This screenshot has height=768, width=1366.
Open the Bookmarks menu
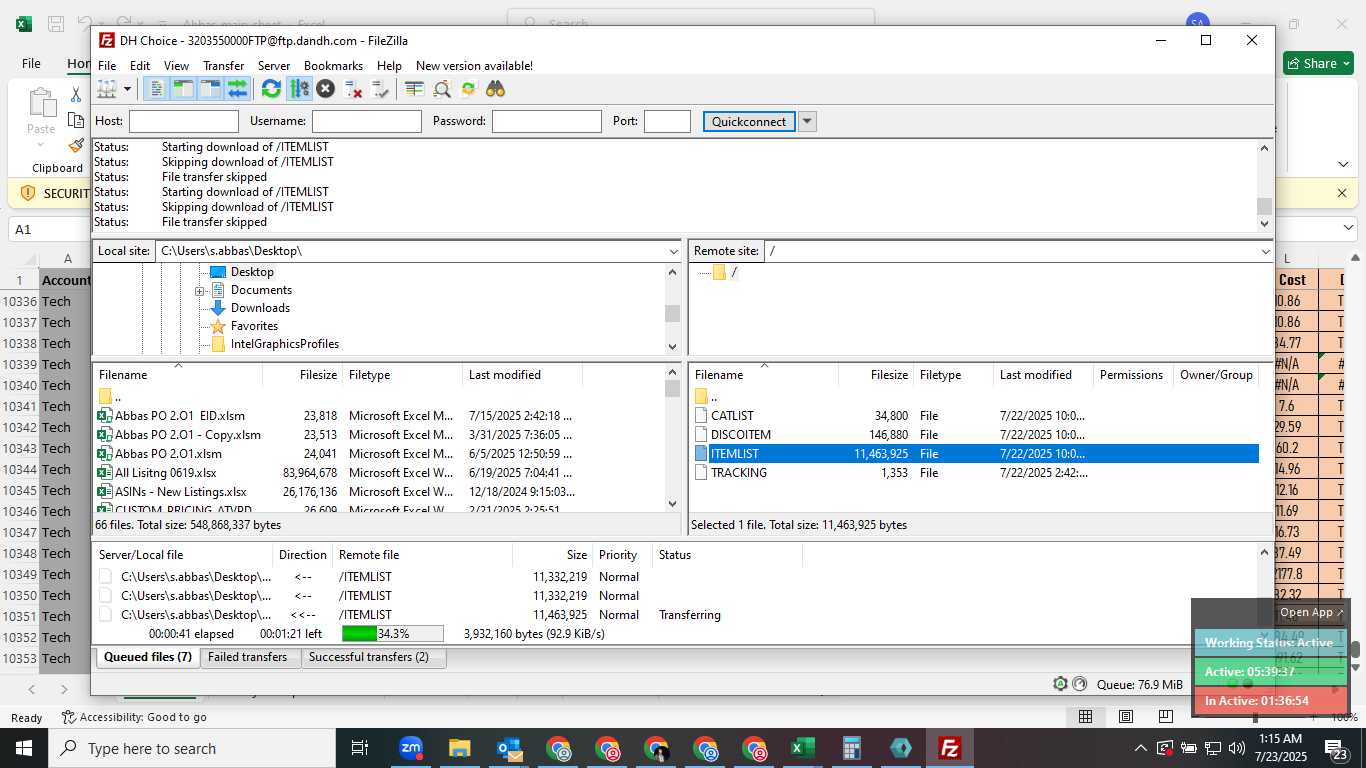[333, 65]
